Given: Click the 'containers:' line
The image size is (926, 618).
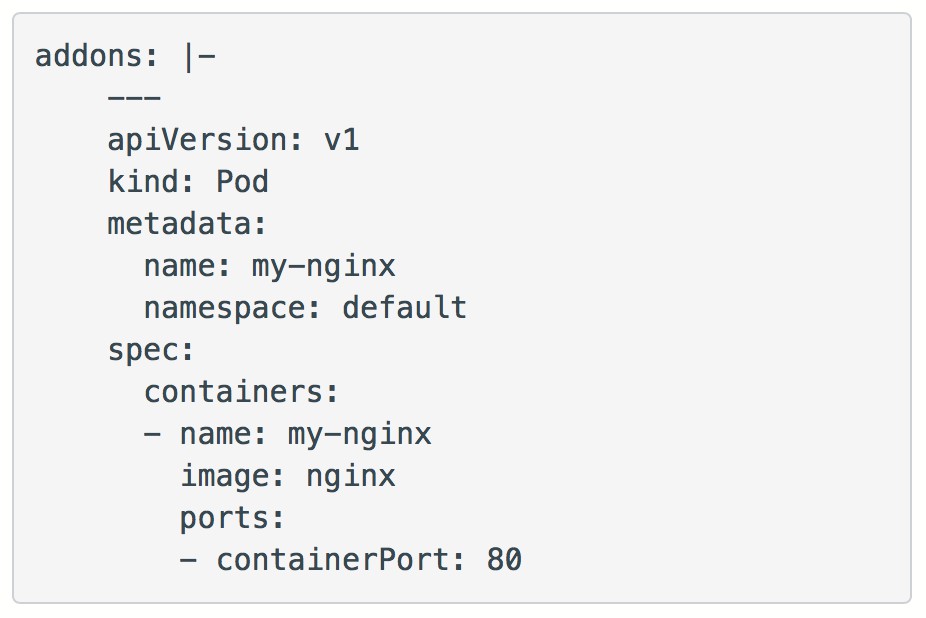Looking at the screenshot, I should coord(241,392).
